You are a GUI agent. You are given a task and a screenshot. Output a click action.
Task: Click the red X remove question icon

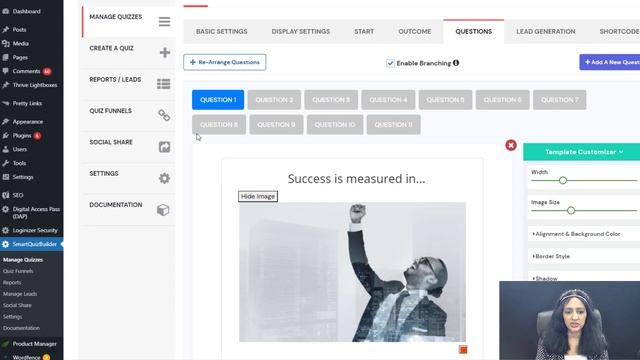coord(511,145)
